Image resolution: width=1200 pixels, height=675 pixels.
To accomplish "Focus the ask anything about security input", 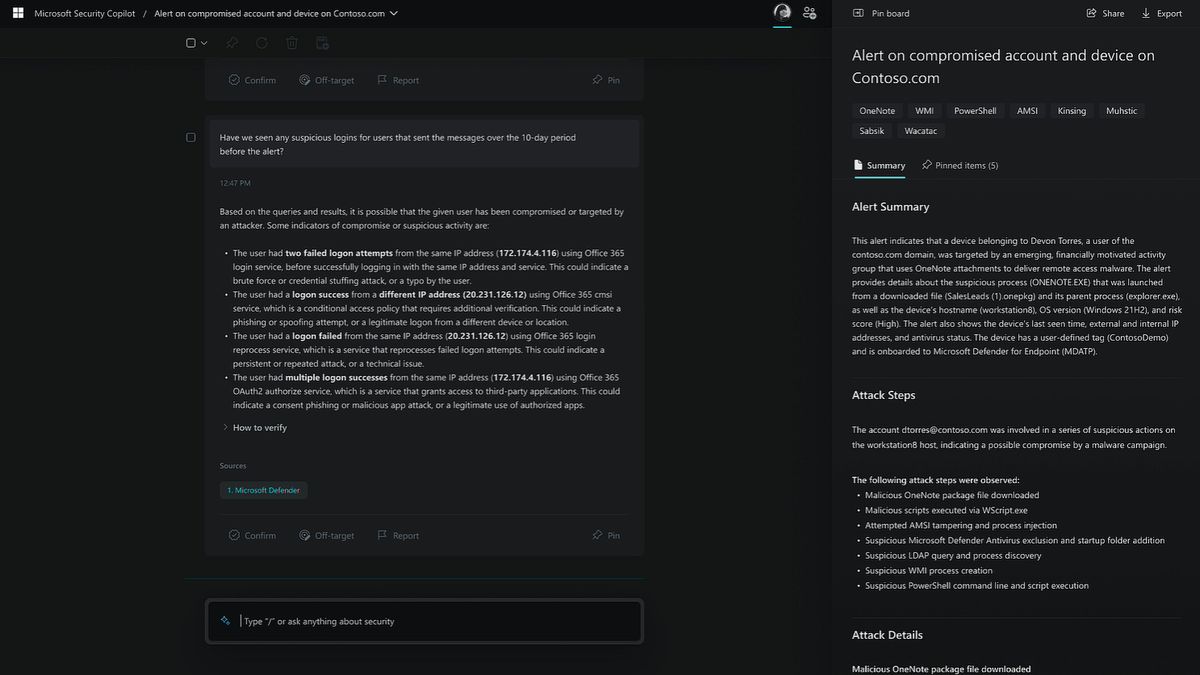I will coord(424,621).
